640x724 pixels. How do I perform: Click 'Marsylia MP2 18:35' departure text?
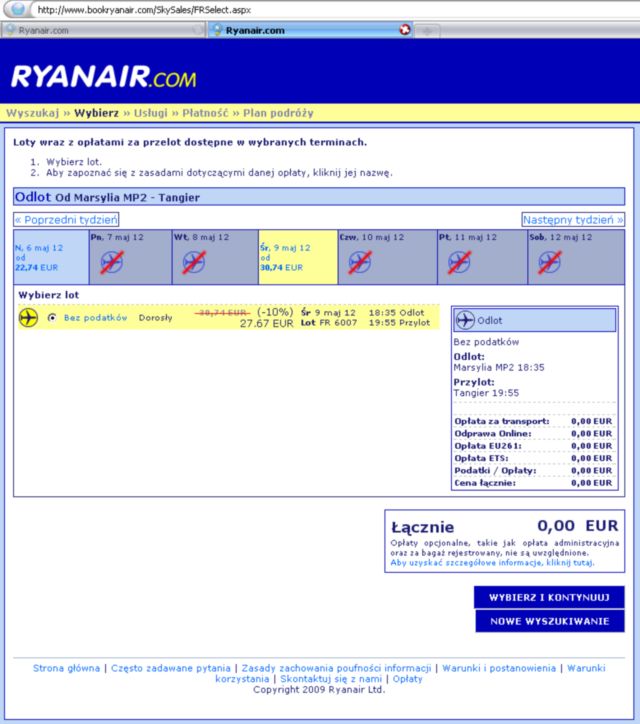(x=499, y=368)
